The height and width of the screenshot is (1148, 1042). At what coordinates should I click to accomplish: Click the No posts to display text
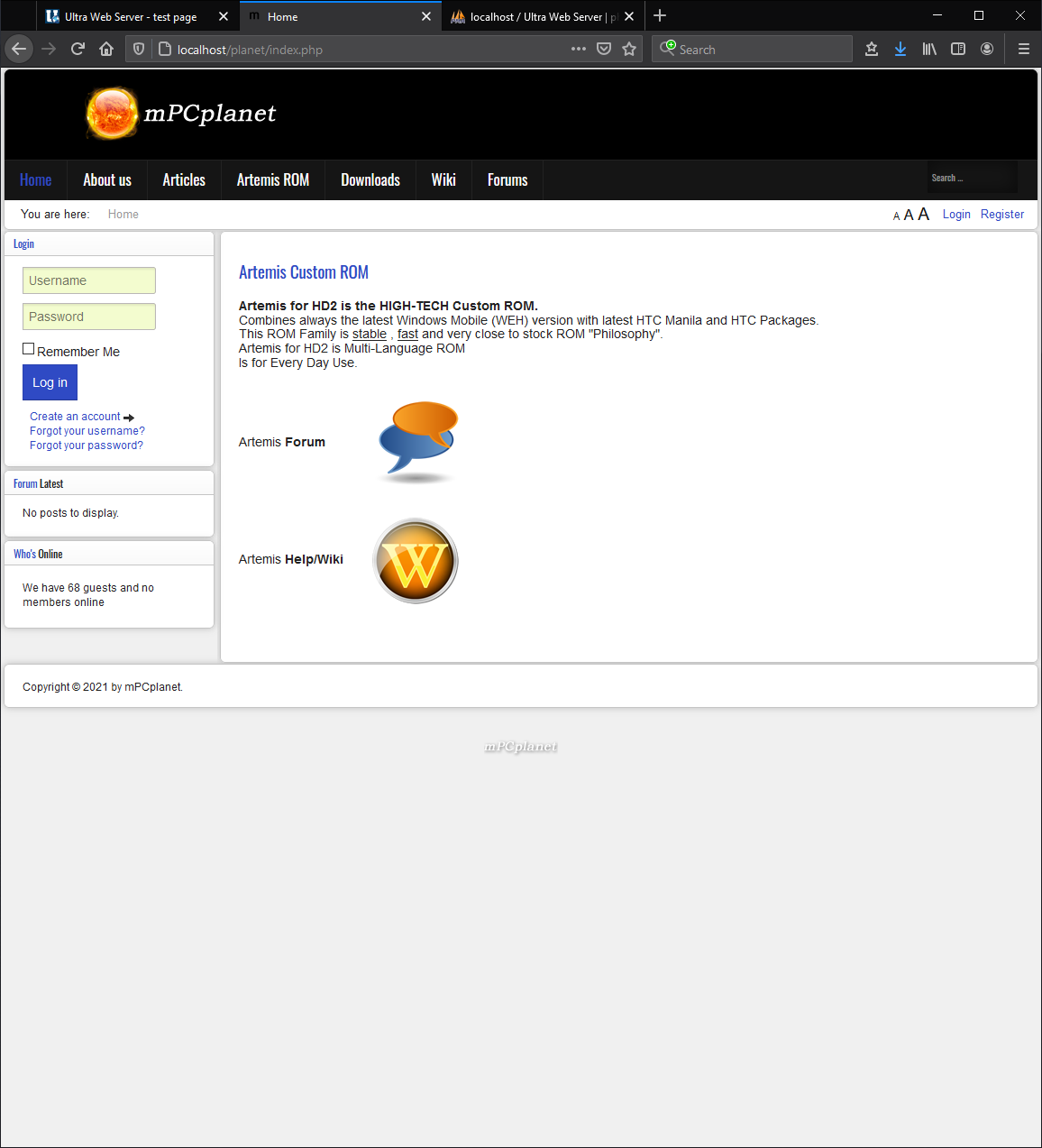click(x=70, y=513)
